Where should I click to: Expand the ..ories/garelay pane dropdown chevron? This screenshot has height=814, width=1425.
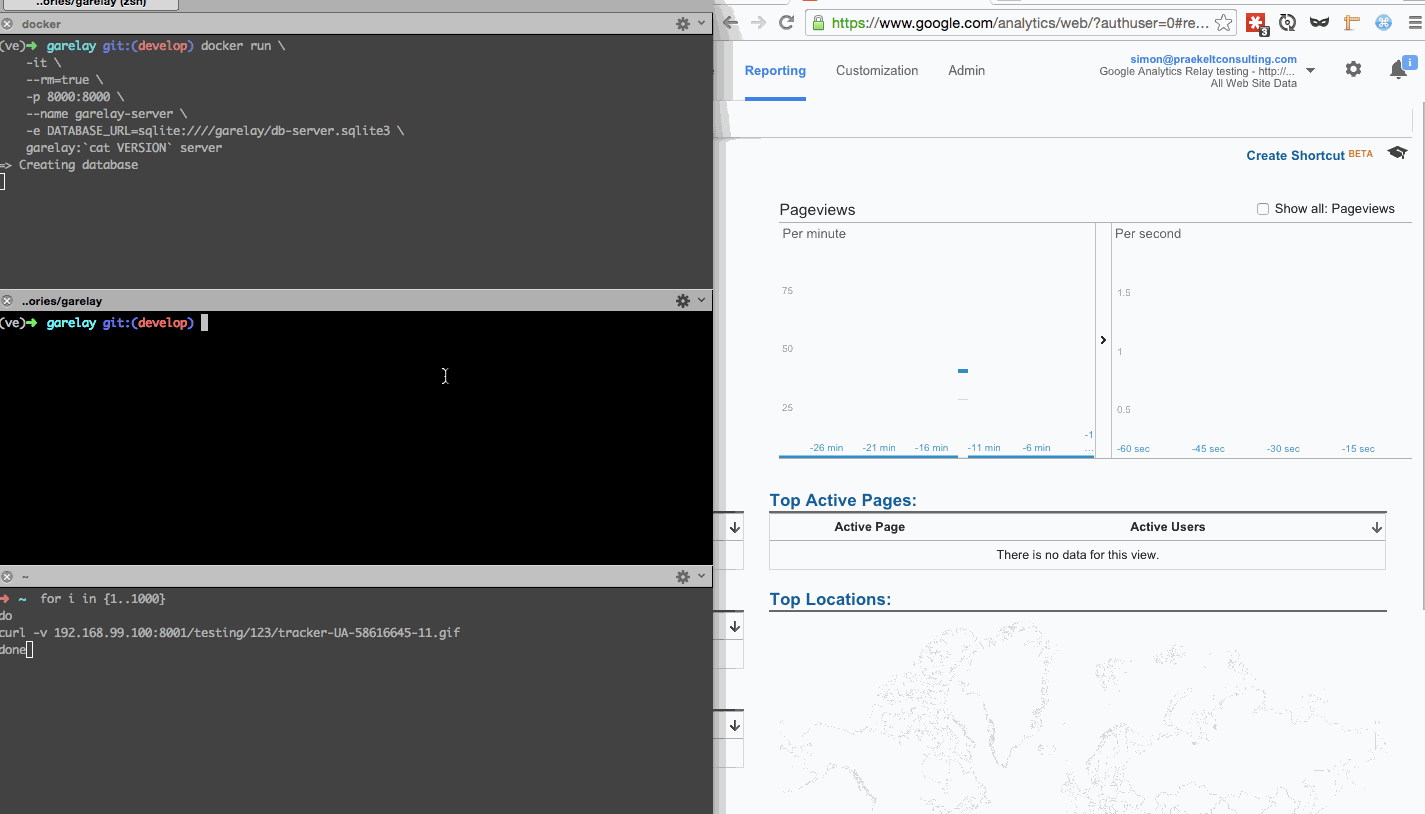(x=701, y=301)
